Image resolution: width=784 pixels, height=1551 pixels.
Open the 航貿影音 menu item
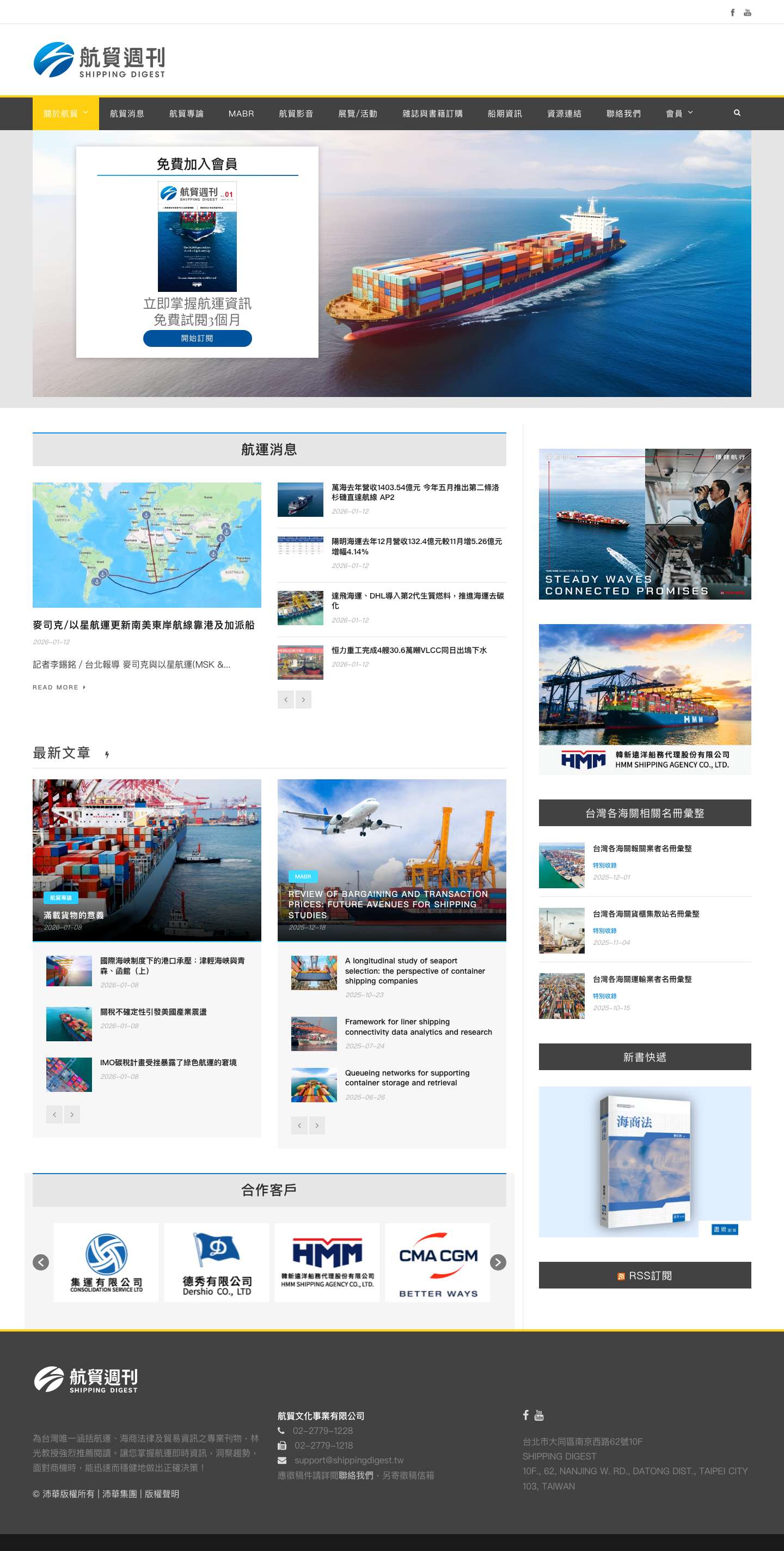click(296, 113)
